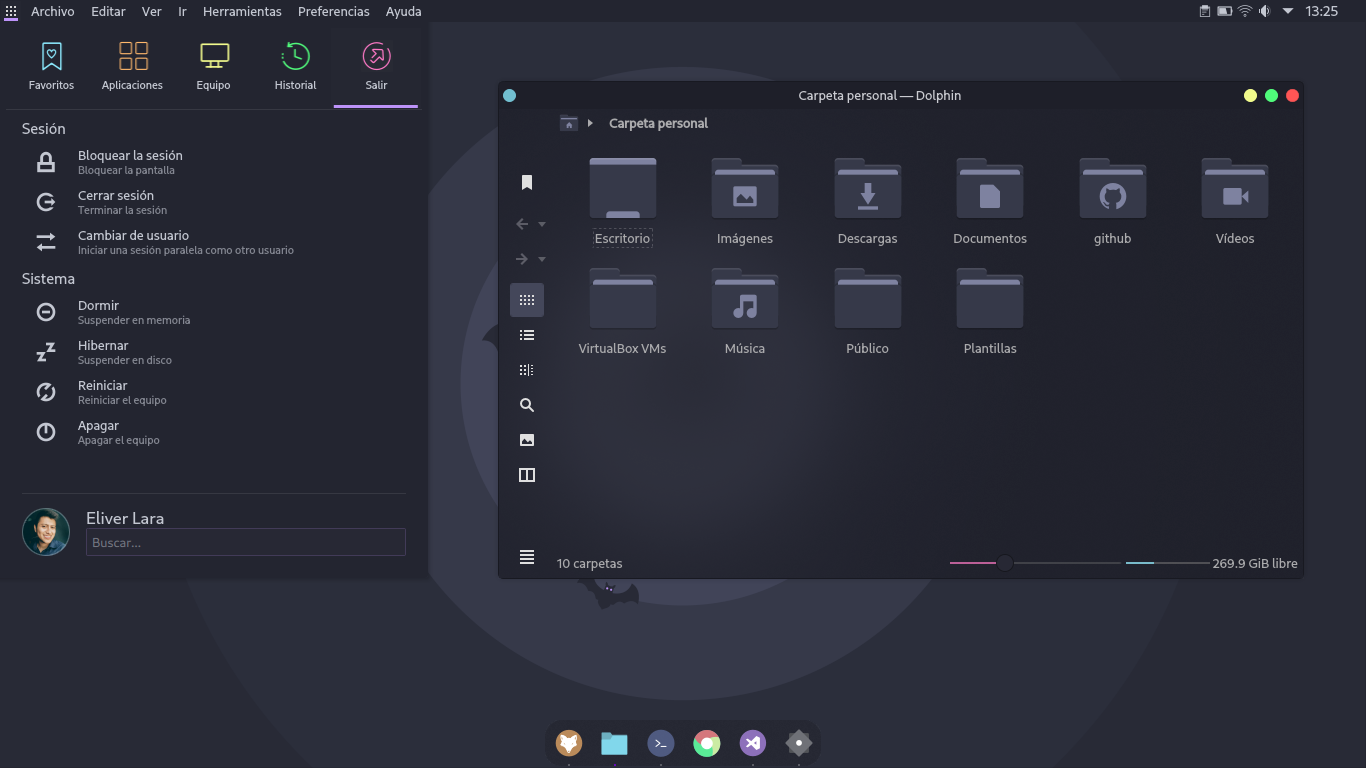This screenshot has height=768, width=1366.
Task: Toggle split view in Dolphin
Action: click(527, 475)
